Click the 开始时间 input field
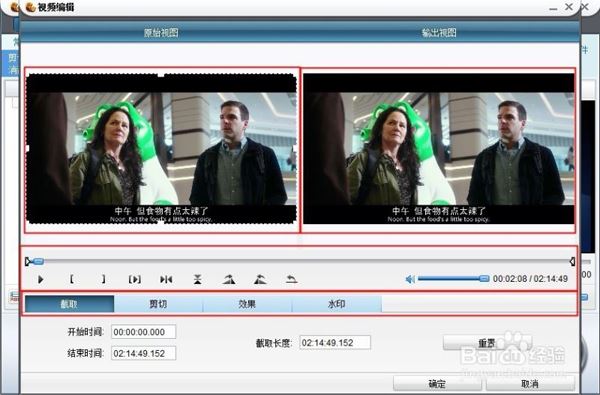 (x=143, y=332)
